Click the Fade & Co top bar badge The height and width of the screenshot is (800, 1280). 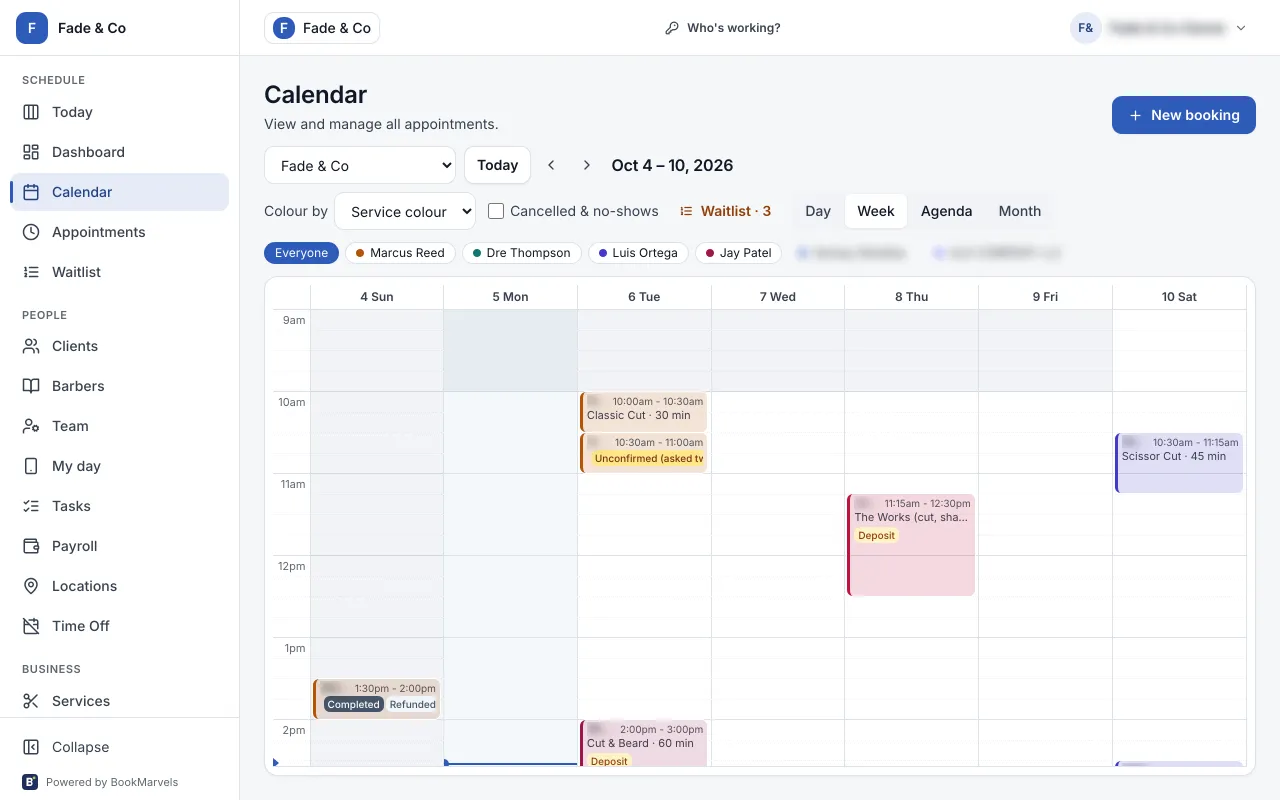(x=322, y=28)
